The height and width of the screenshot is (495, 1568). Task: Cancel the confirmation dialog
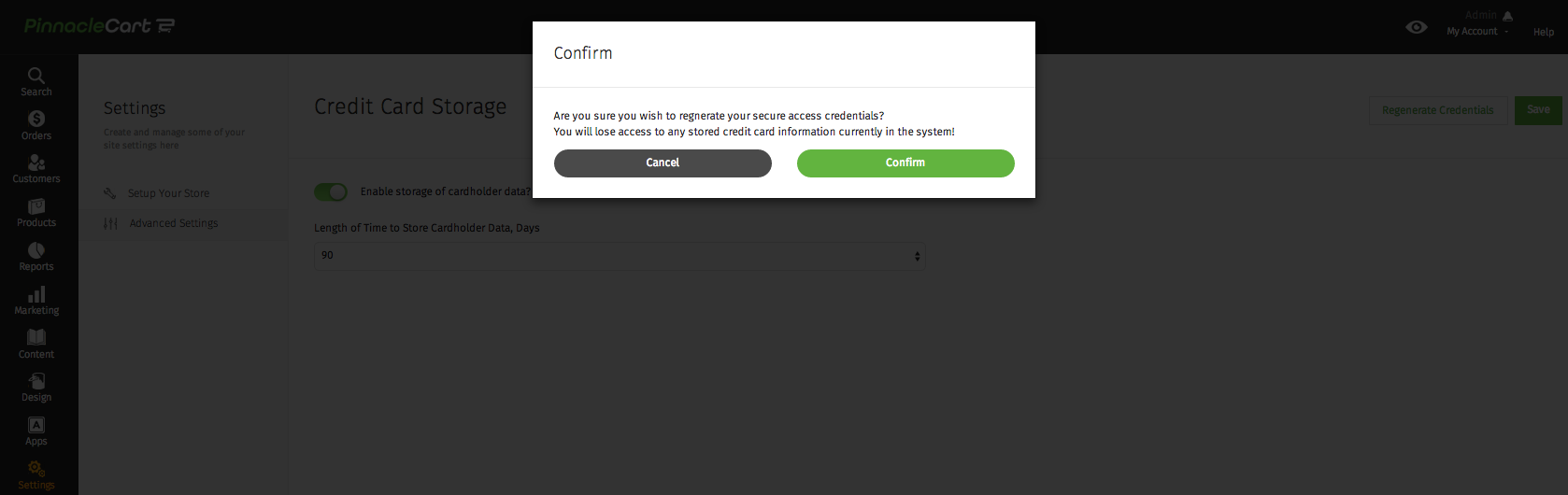pos(663,163)
